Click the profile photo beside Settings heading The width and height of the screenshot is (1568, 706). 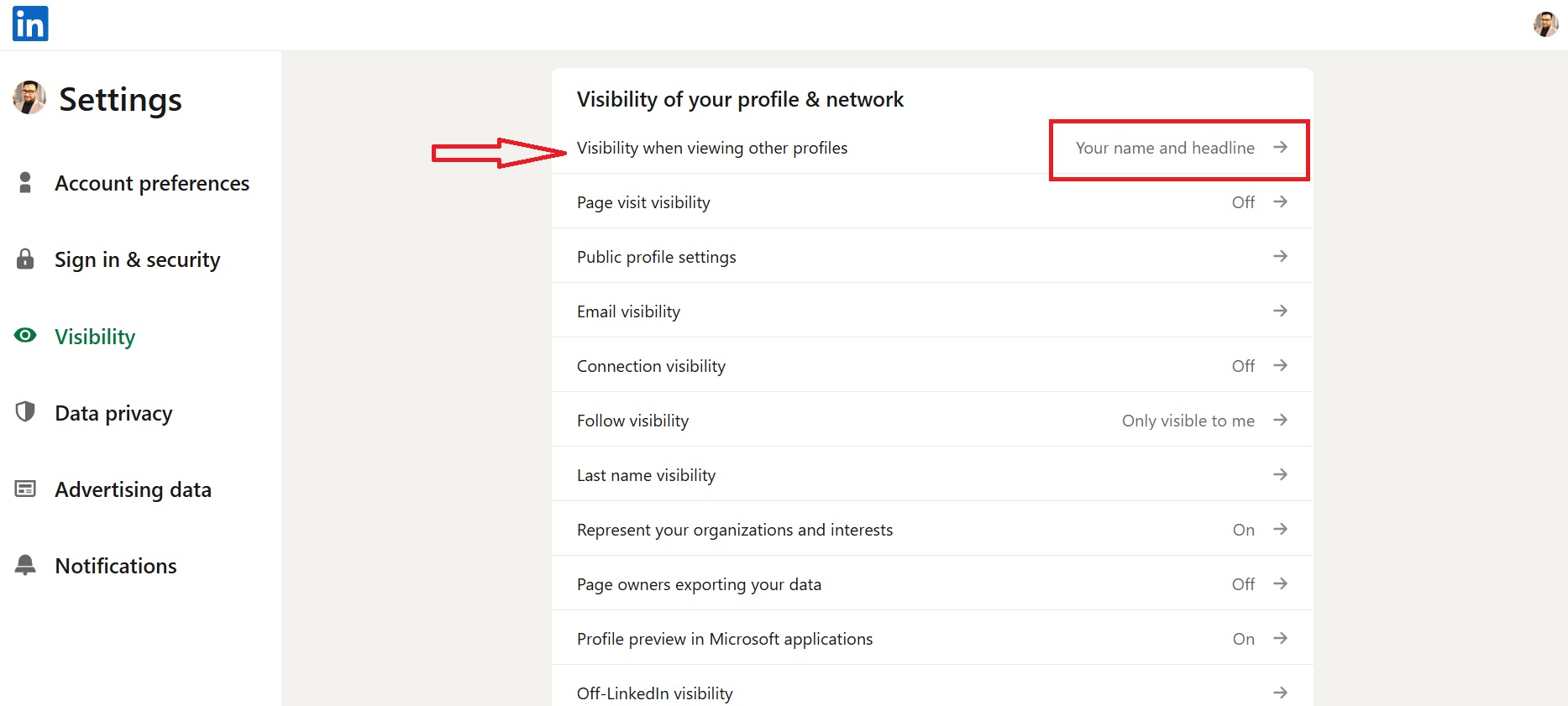click(29, 97)
